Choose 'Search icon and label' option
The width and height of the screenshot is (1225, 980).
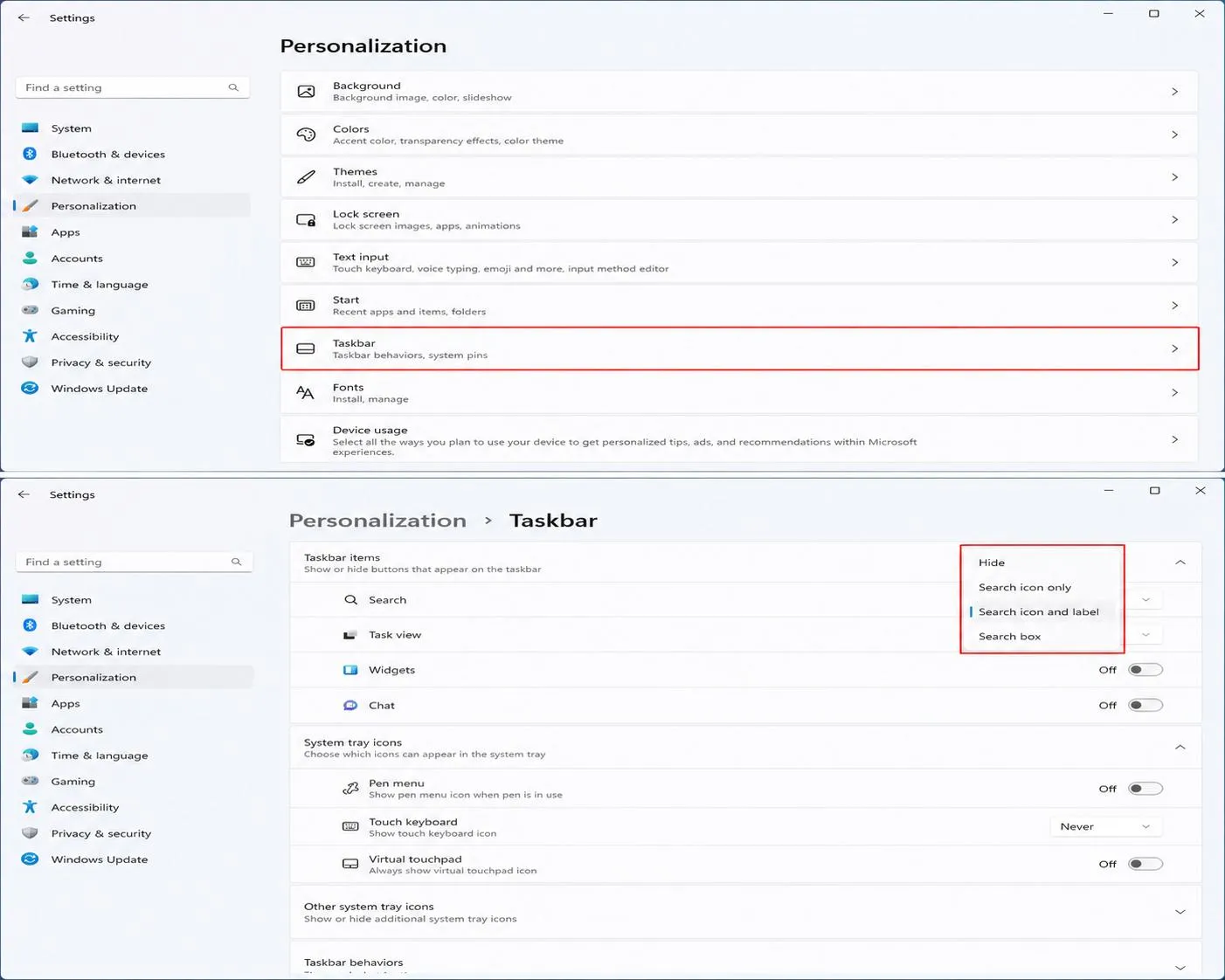pos(1042,611)
